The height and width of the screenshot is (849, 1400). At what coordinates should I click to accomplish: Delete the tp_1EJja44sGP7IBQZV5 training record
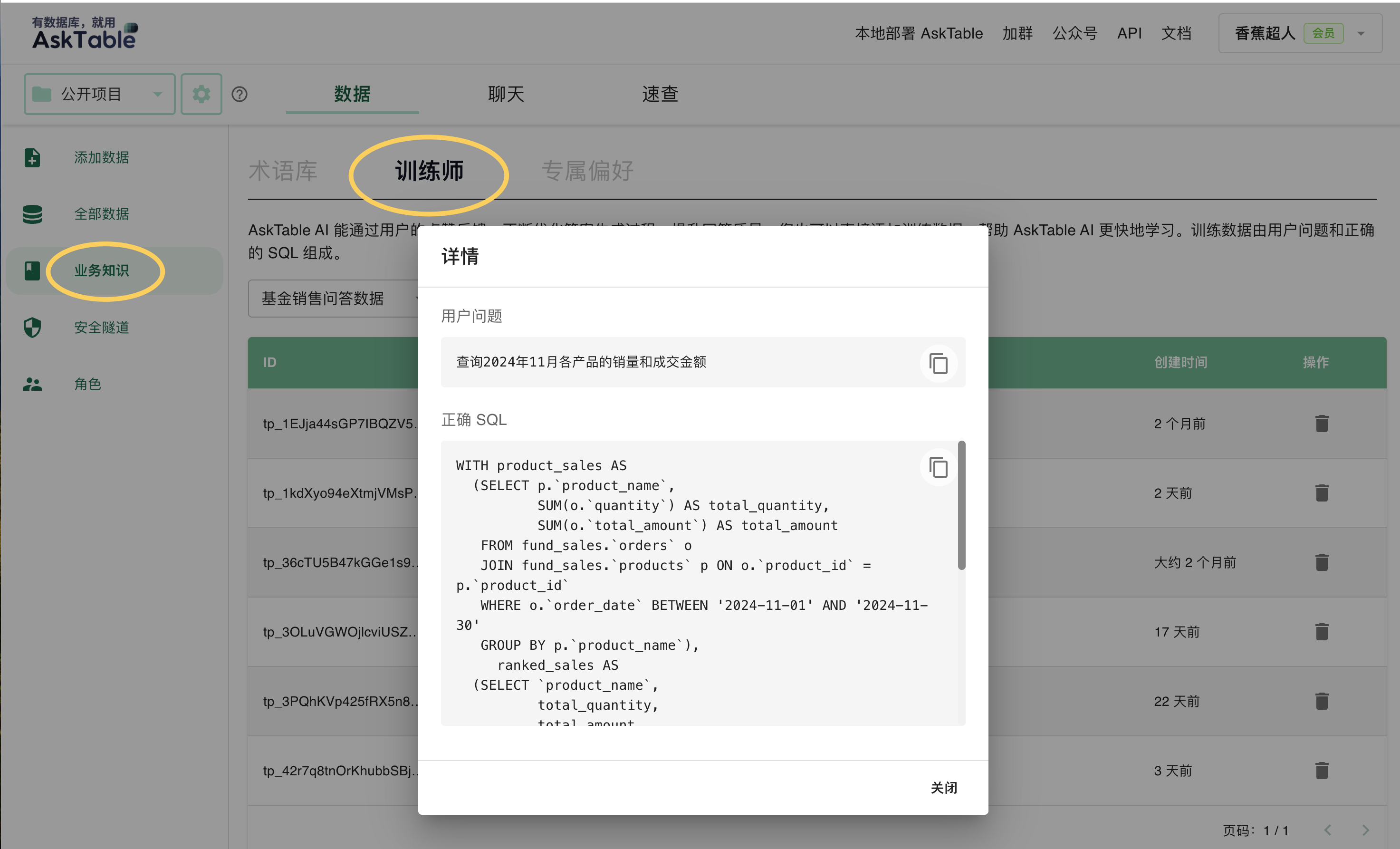1322,424
